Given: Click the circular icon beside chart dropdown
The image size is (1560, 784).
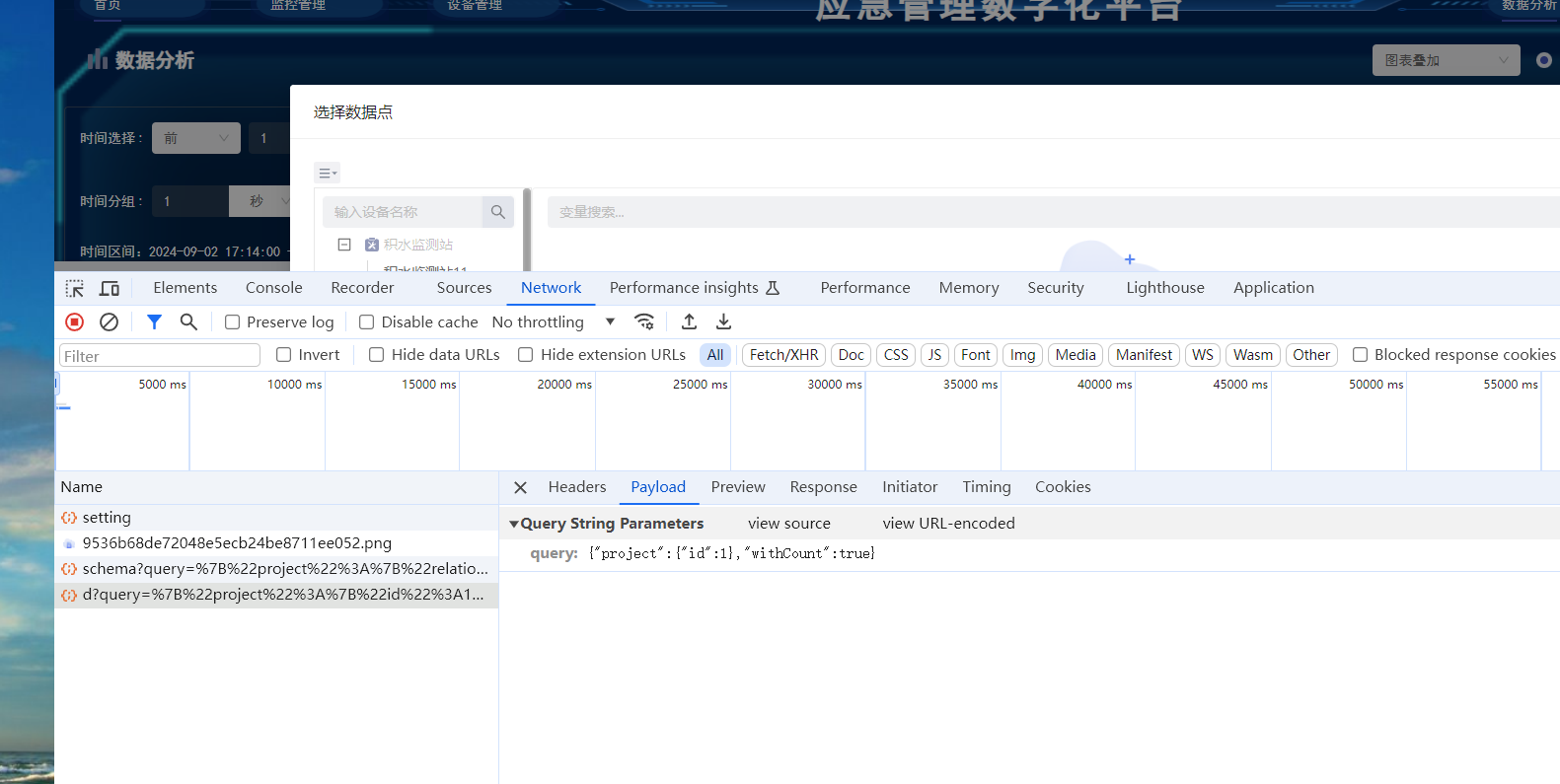Looking at the screenshot, I should [1544, 60].
